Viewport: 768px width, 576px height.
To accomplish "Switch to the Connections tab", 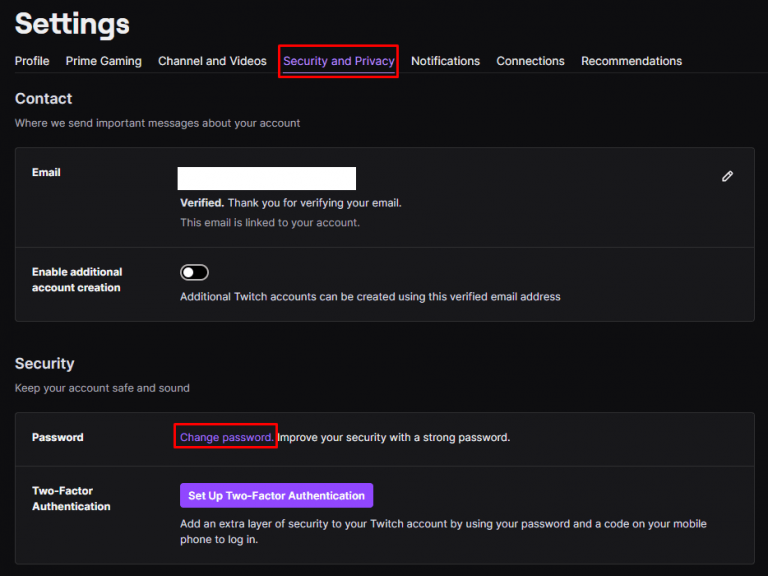I will [x=530, y=61].
